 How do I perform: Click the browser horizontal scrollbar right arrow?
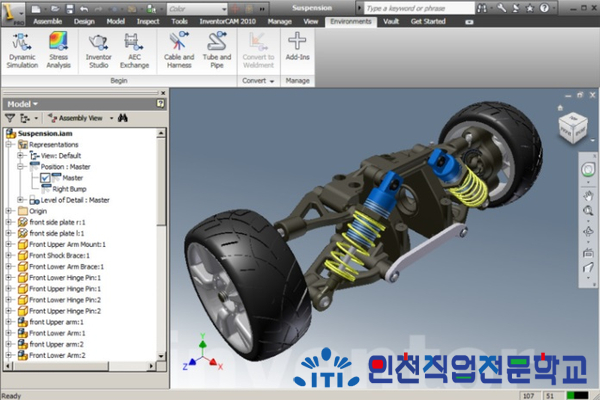tap(151, 366)
